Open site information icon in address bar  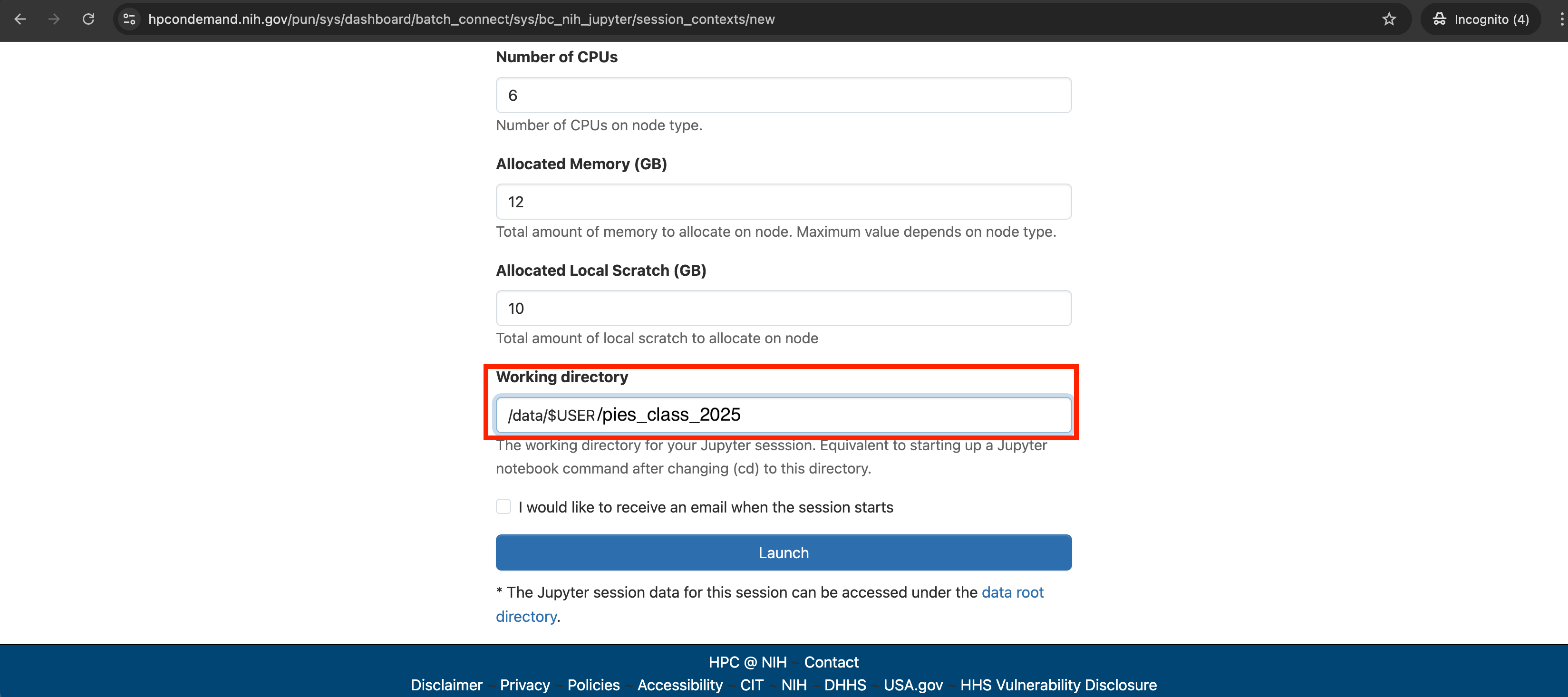[129, 19]
